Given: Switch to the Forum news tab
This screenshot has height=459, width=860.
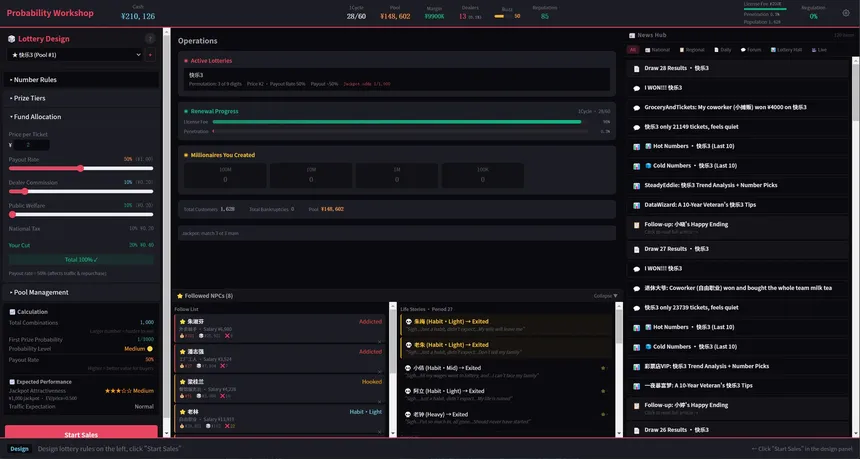Looking at the screenshot, I should [x=751, y=50].
